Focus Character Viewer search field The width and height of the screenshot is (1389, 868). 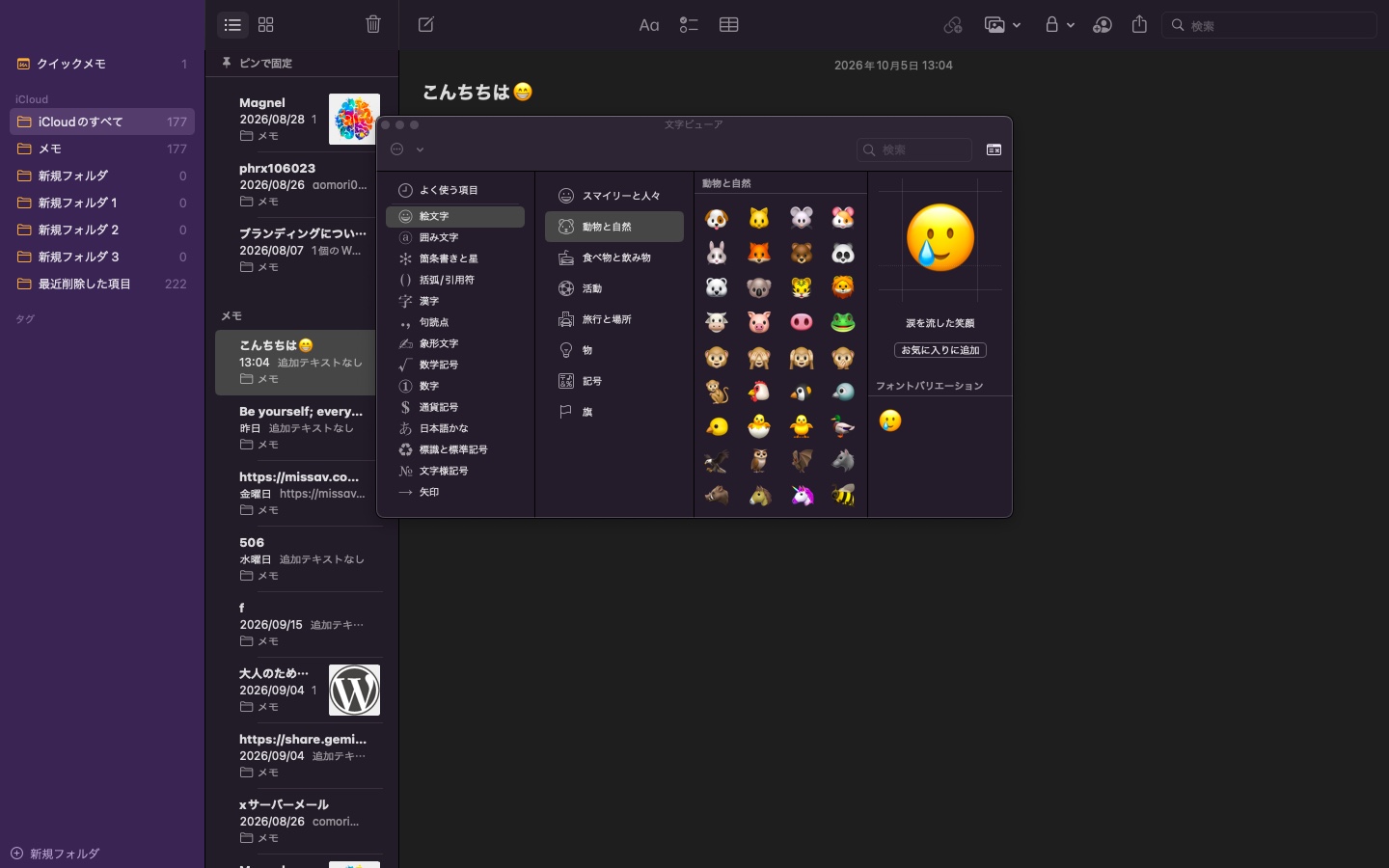pos(914,149)
